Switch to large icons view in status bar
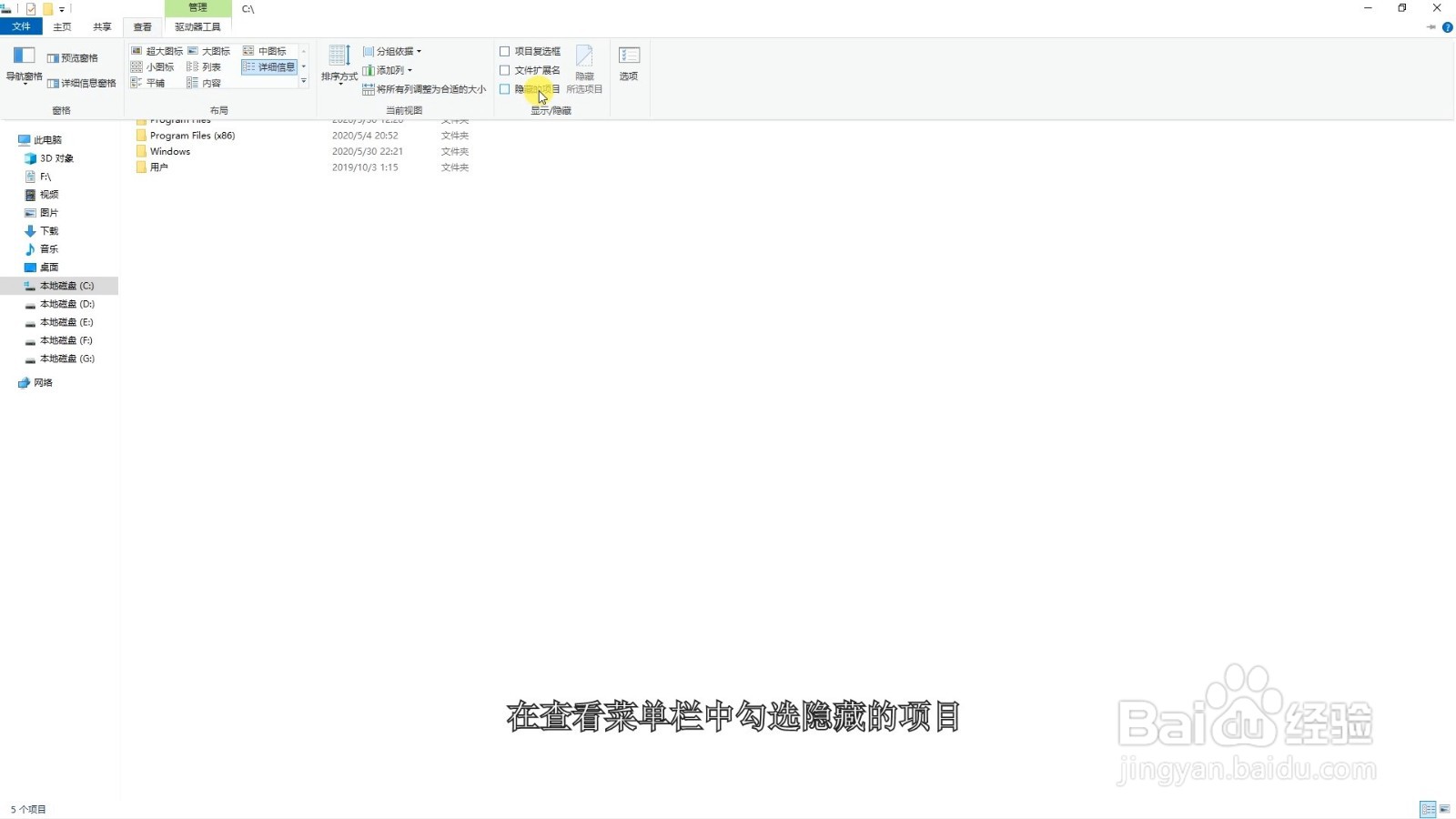This screenshot has height=819, width=1456. [x=1444, y=809]
